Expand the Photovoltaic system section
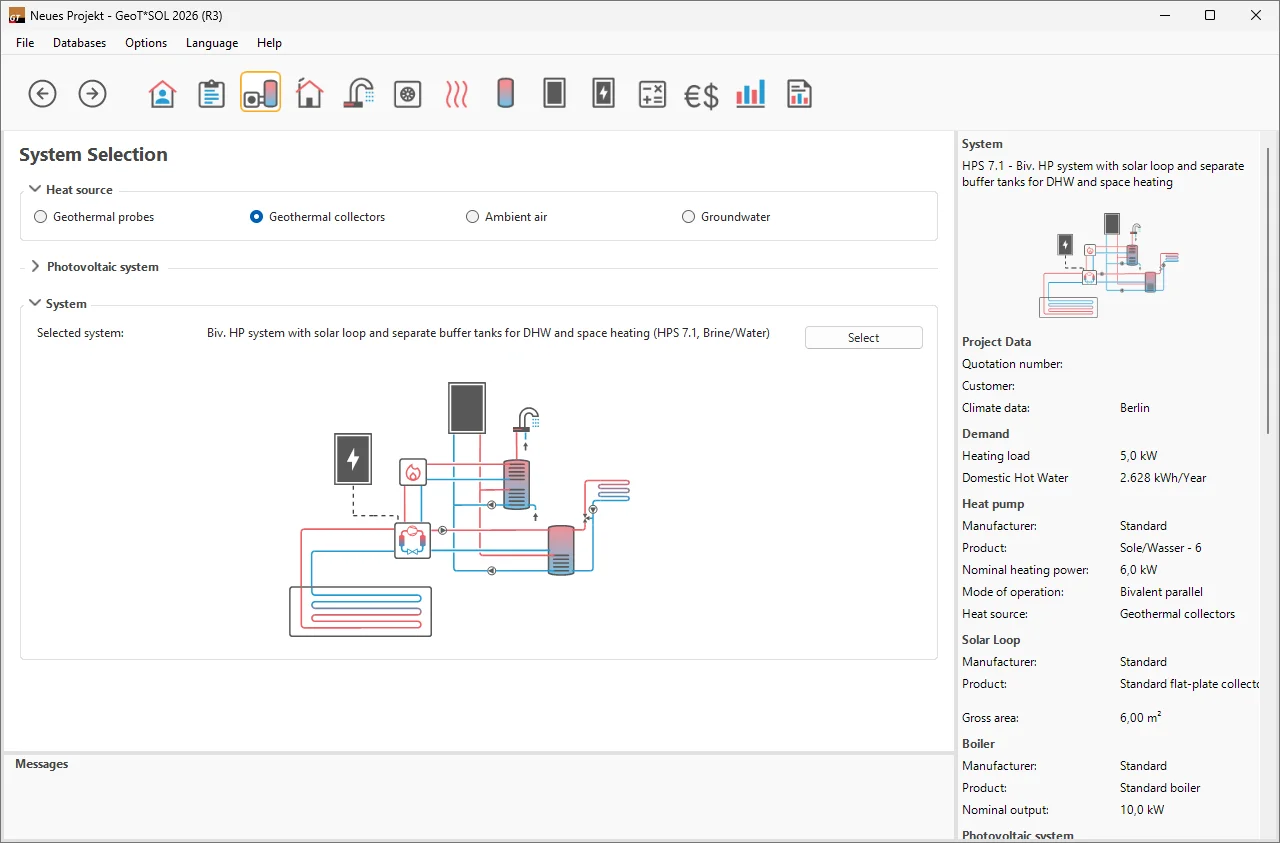Viewport: 1280px width, 843px height. tap(35, 267)
